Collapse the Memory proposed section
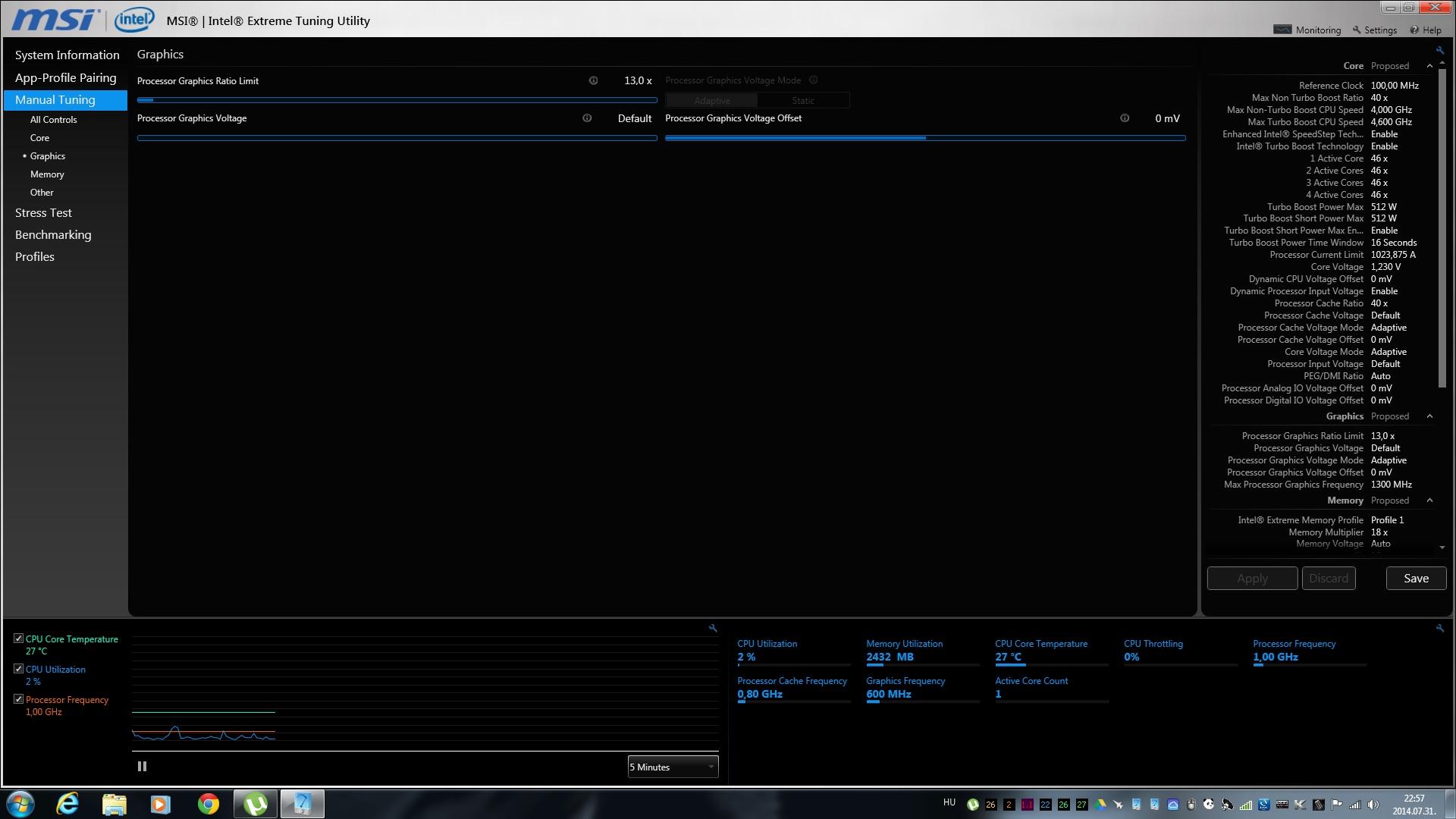 [1429, 500]
